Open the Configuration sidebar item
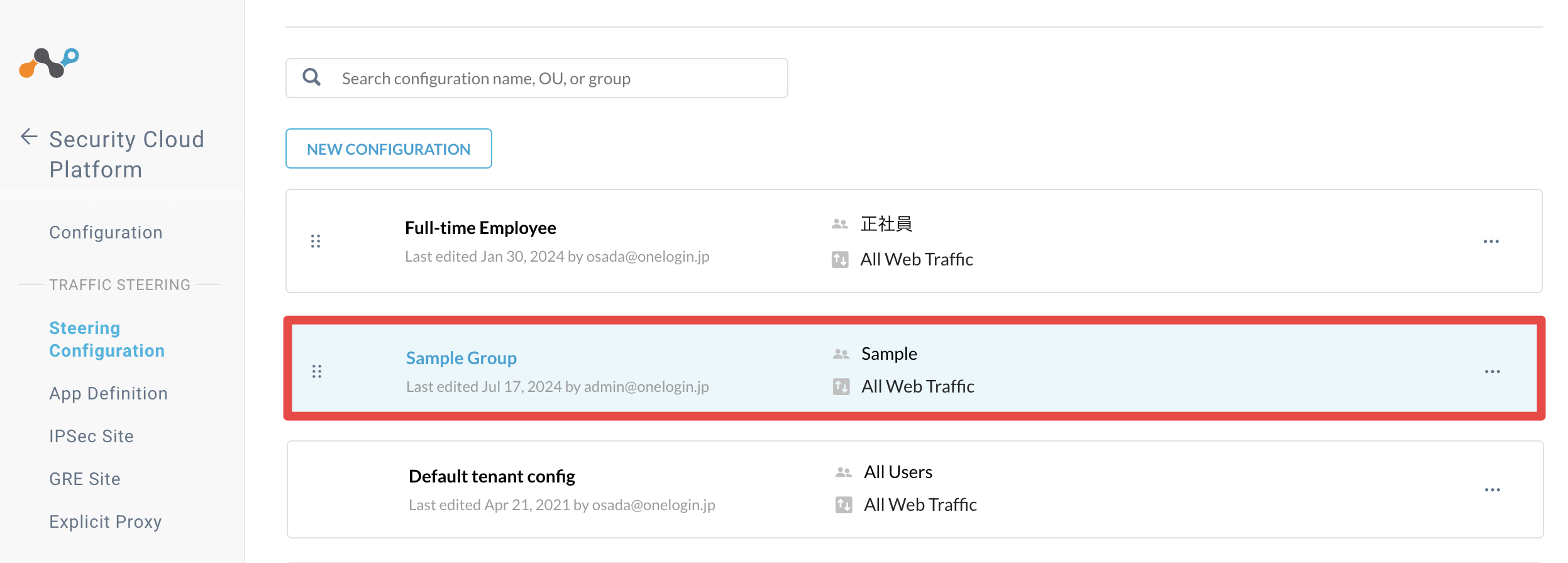 pos(106,233)
